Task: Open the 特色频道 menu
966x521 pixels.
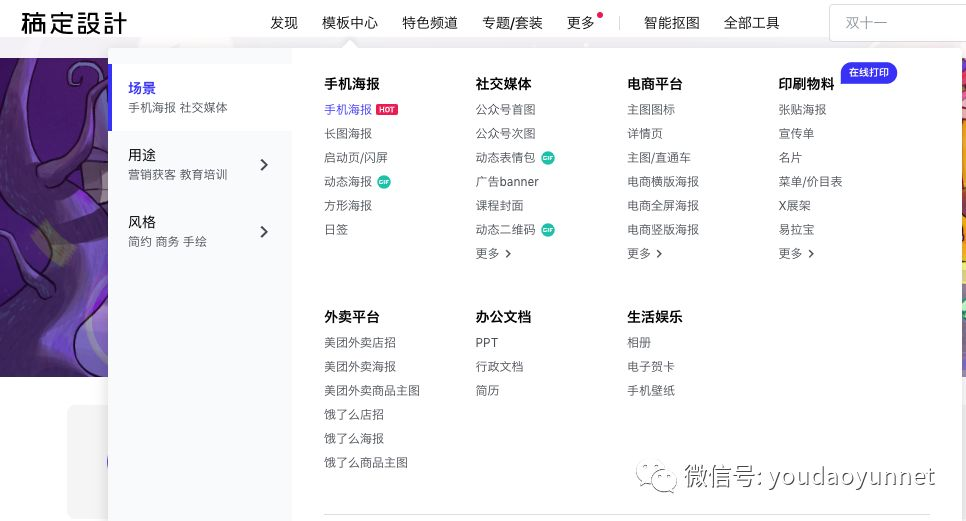Action: (429, 23)
